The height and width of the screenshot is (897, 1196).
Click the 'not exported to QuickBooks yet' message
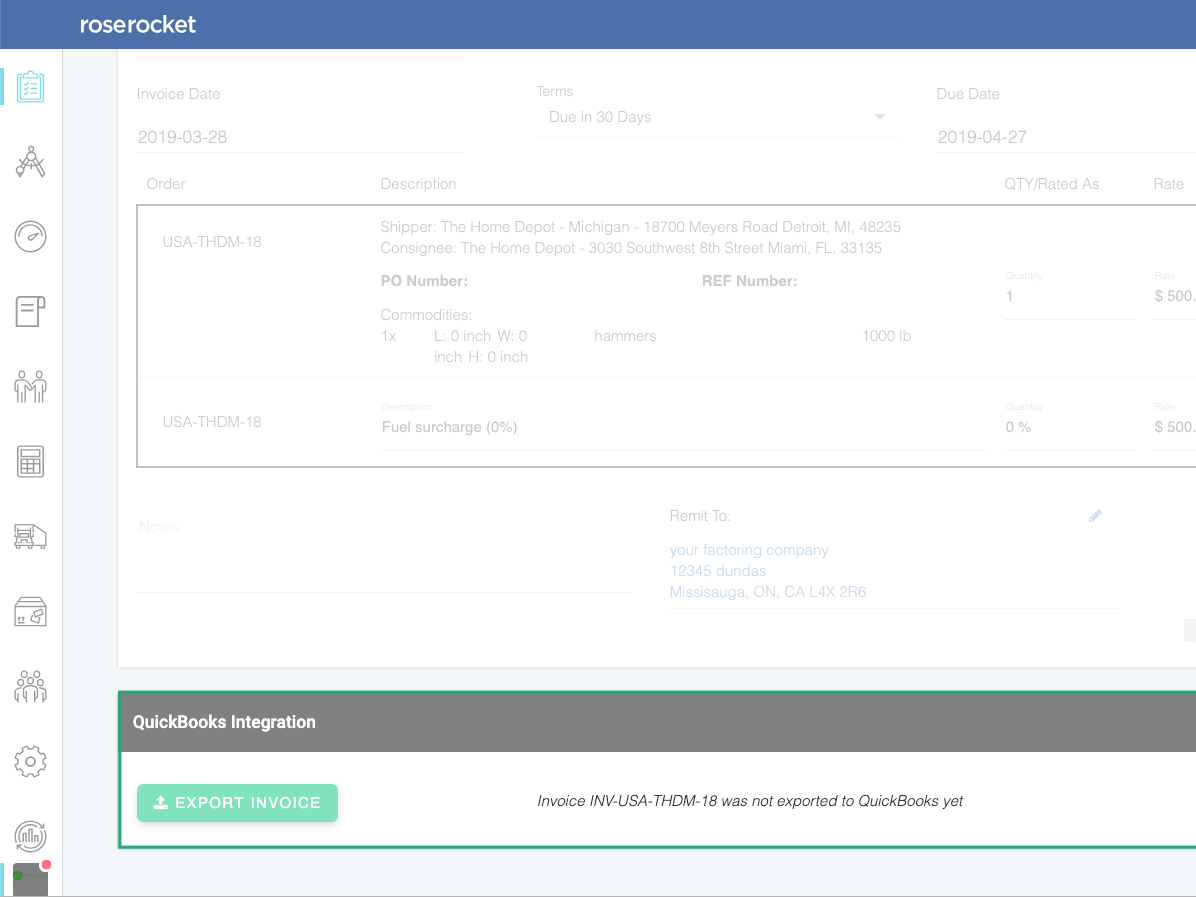coord(750,801)
